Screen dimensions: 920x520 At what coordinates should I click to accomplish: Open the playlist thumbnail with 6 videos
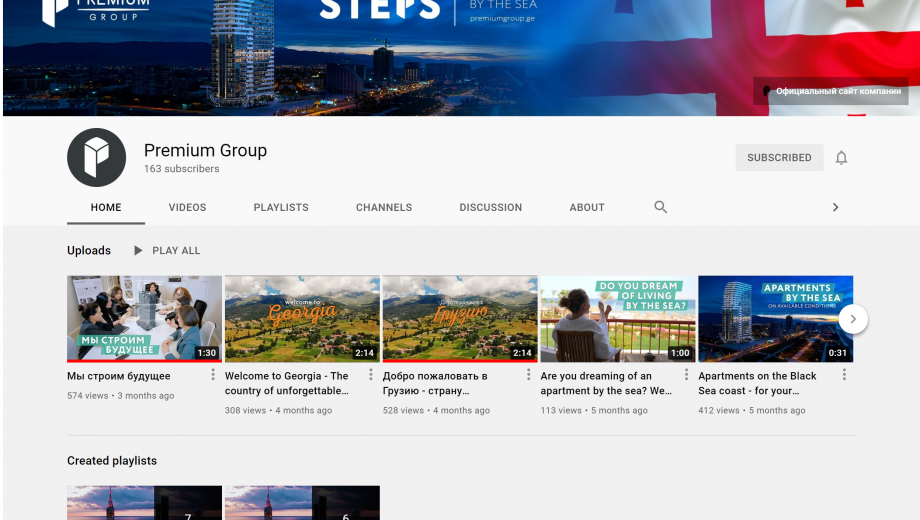click(x=302, y=503)
